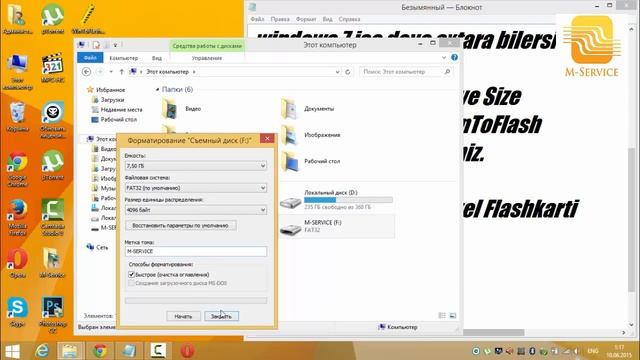Switch to File Explorer in taskbar
Viewport: 640px width, 360px height.
pos(70,351)
